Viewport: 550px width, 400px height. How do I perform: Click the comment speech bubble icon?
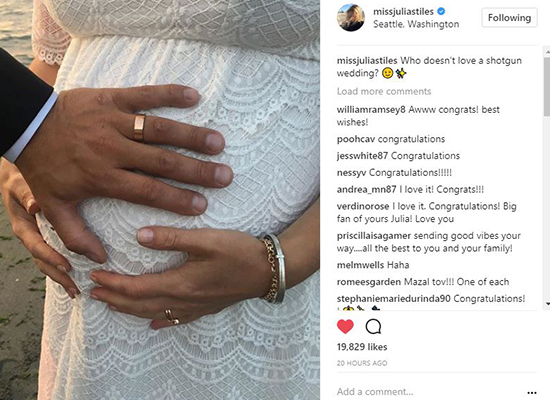(373, 327)
